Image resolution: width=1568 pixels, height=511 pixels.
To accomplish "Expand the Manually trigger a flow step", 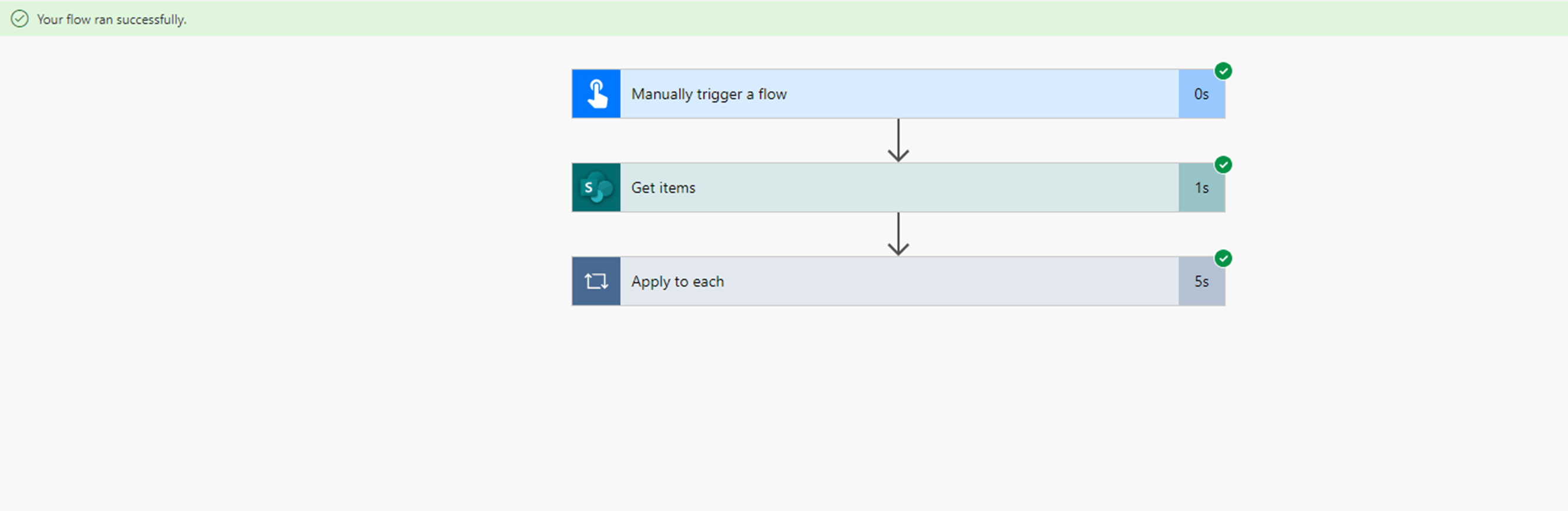I will tap(898, 94).
